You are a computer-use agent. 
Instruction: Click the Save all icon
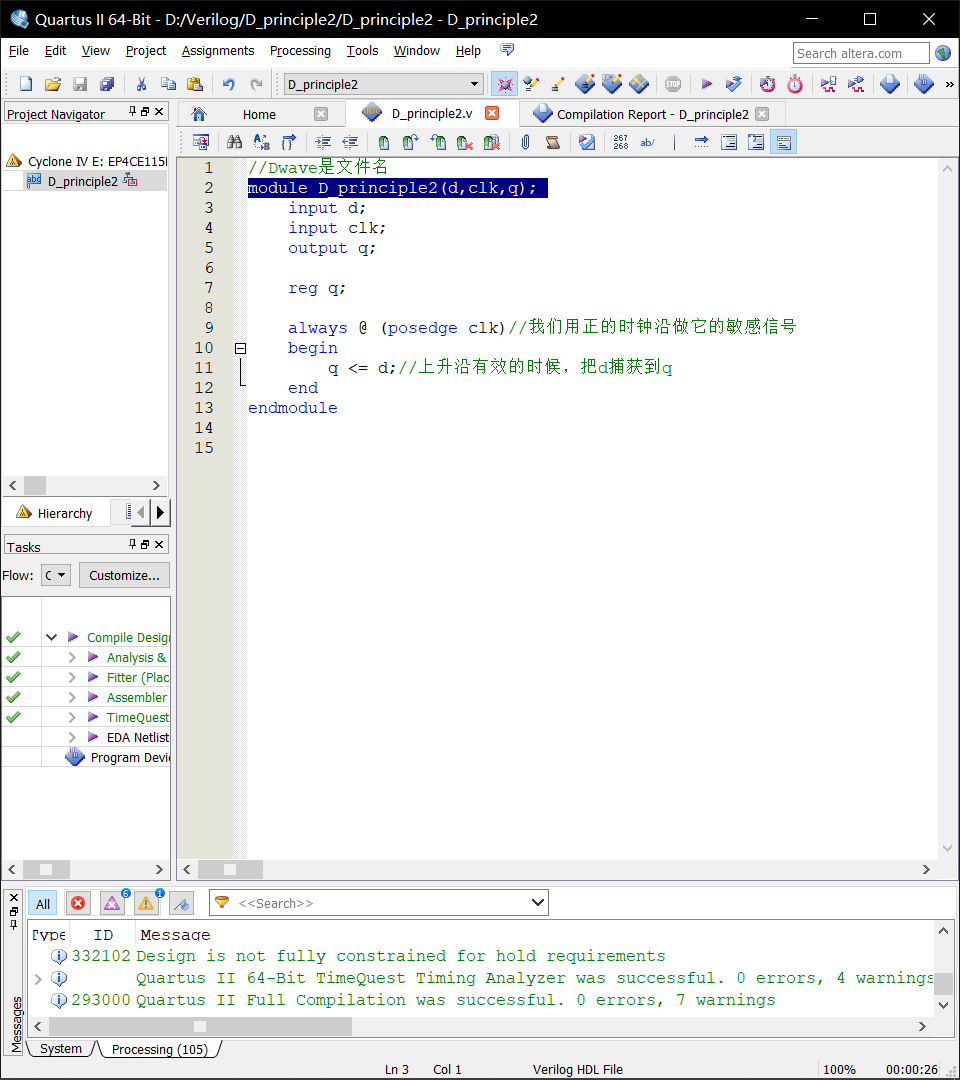tap(107, 84)
